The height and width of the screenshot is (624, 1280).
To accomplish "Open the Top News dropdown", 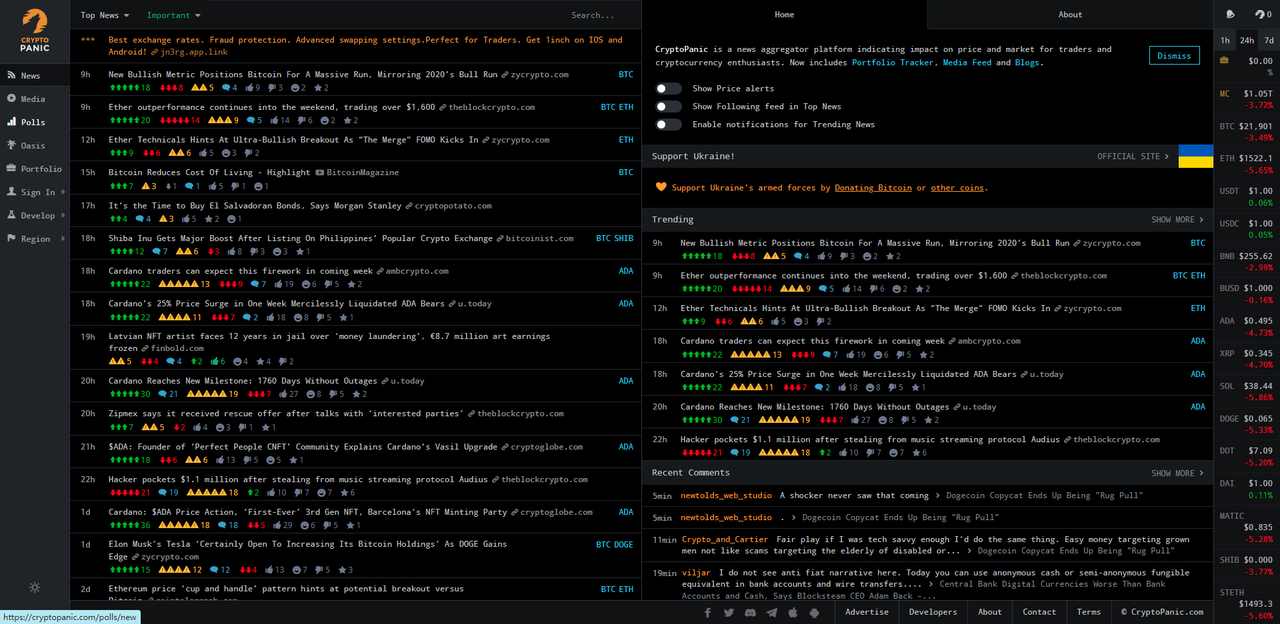I will click(x=104, y=15).
